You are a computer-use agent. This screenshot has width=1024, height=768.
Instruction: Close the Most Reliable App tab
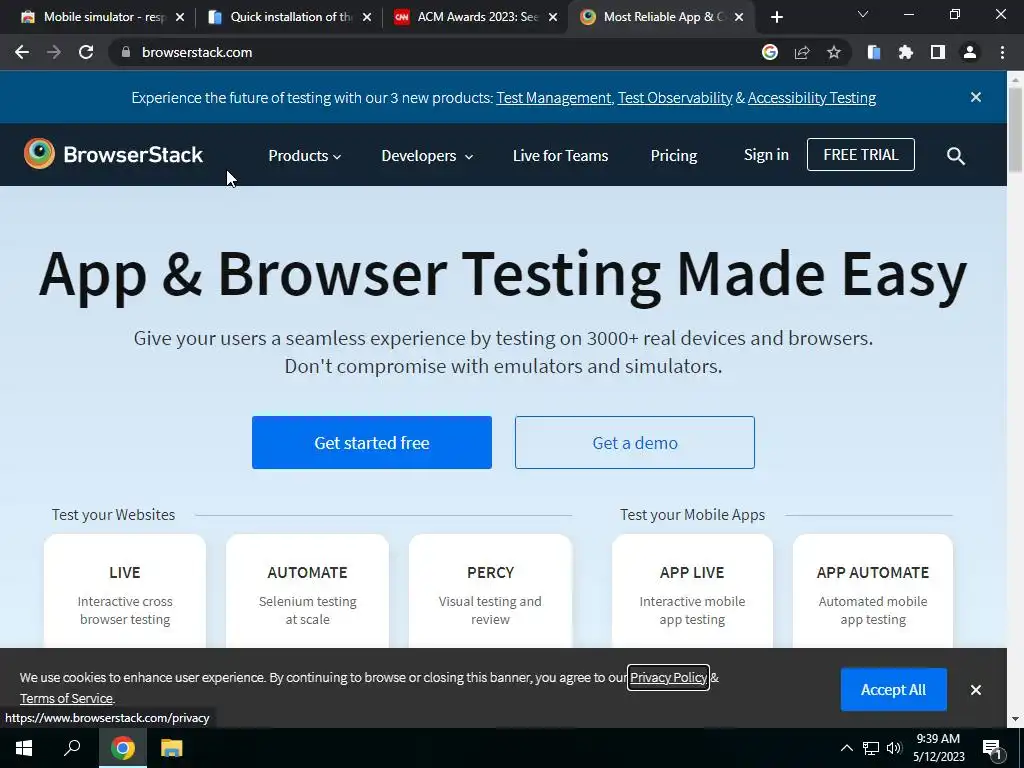click(x=739, y=17)
